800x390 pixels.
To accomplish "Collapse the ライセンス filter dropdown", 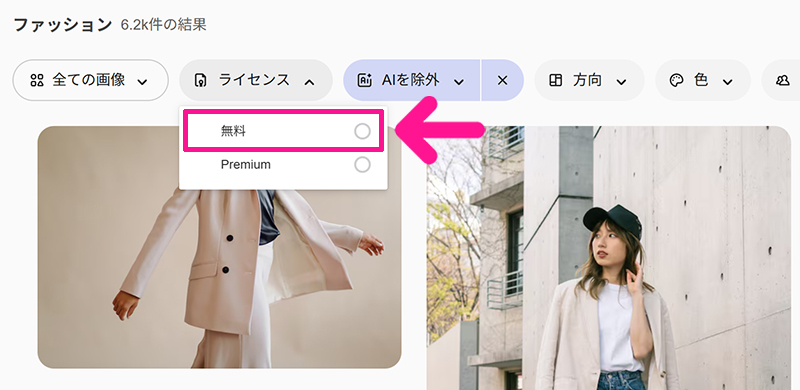I will pos(256,80).
